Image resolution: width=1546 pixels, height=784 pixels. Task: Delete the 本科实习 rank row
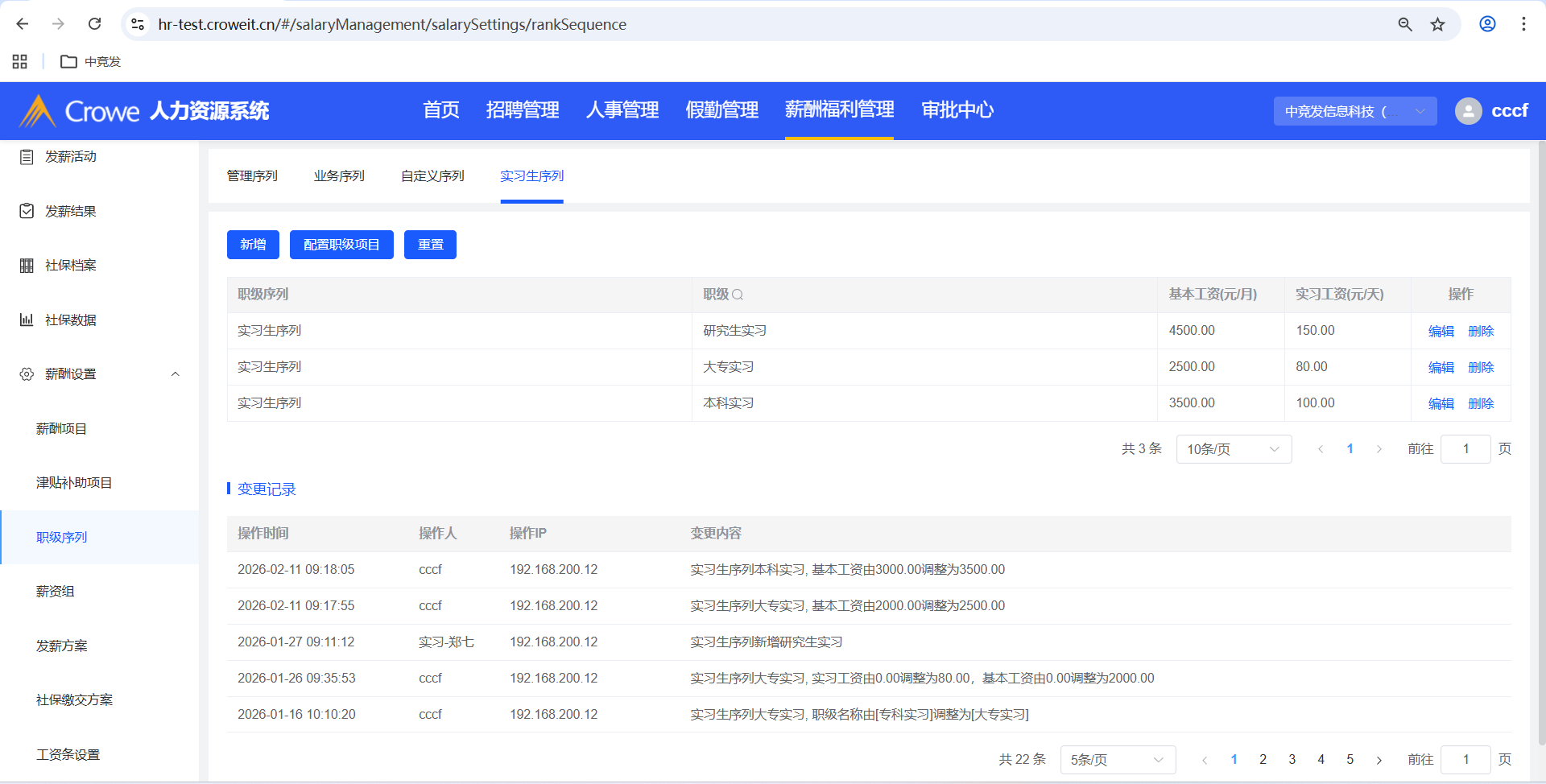(x=1481, y=404)
